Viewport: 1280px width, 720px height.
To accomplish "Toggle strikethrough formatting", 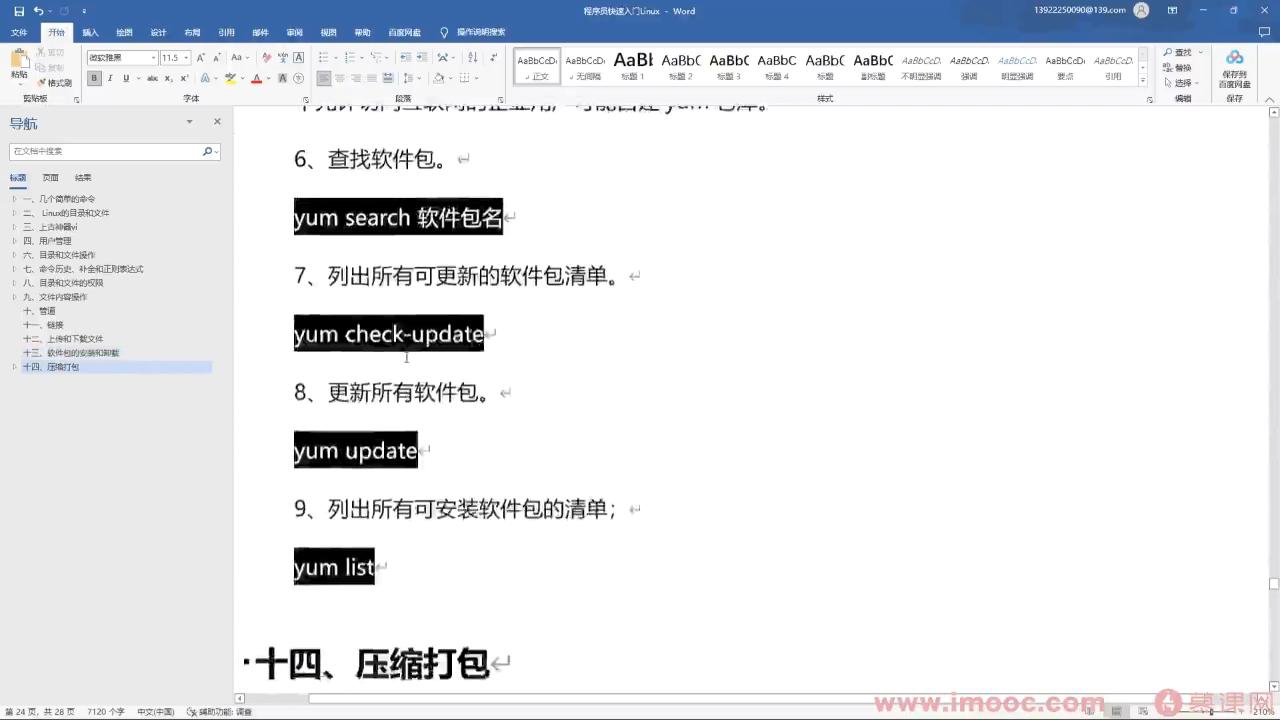I will tap(152, 78).
